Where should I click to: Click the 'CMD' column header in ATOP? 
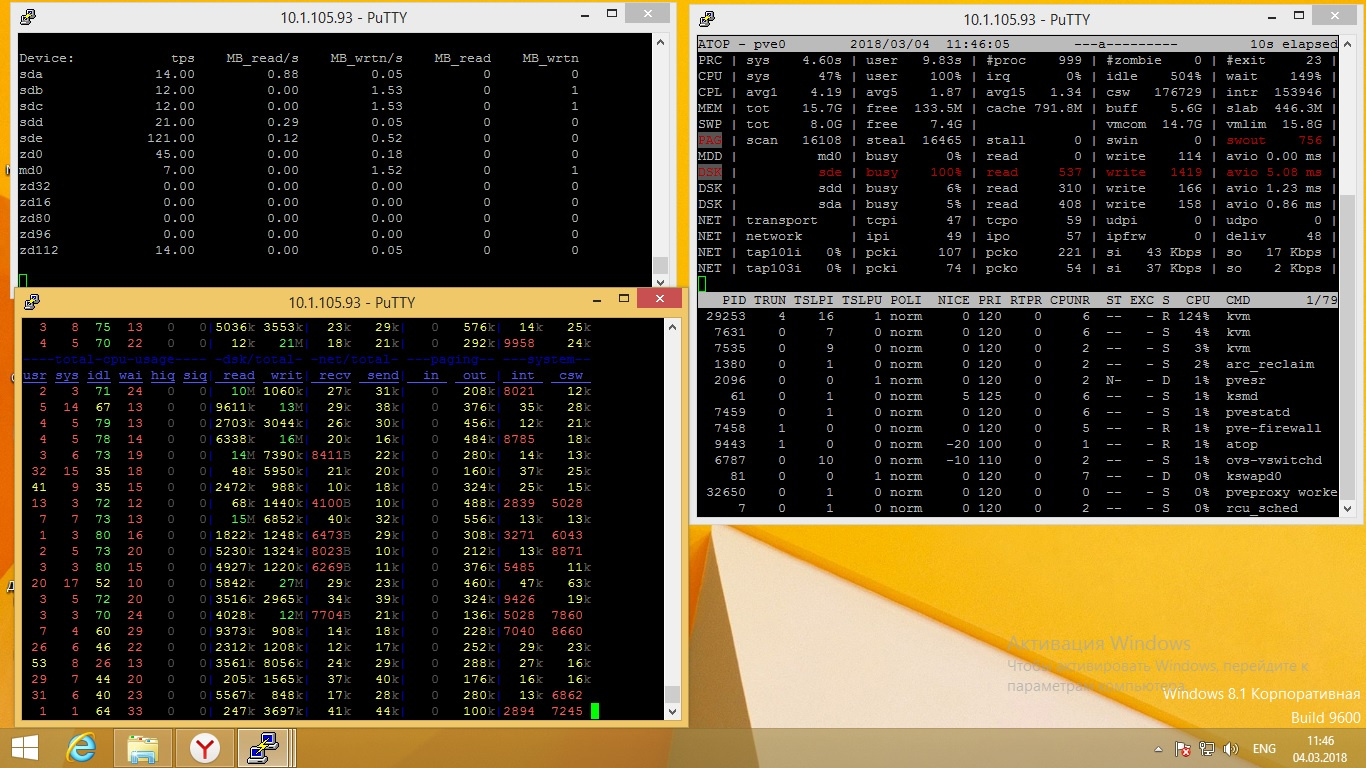pyautogui.click(x=1237, y=300)
